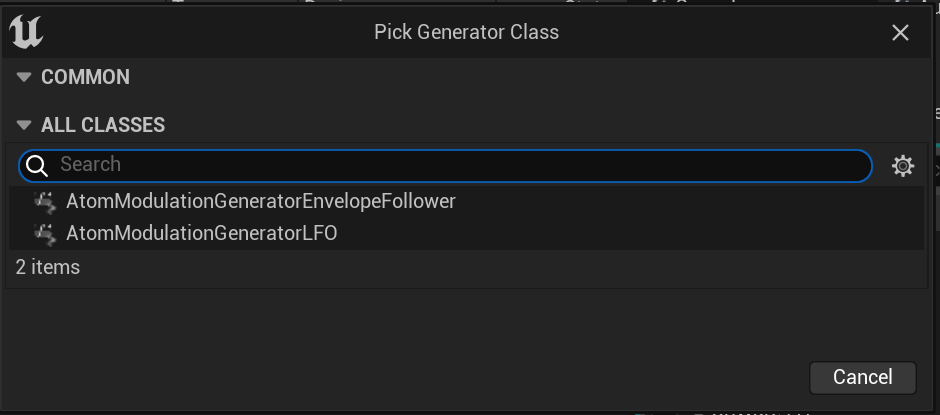Click the empty title bar area beside the Unreal logo
940x415 pixels.
click(x=204, y=32)
